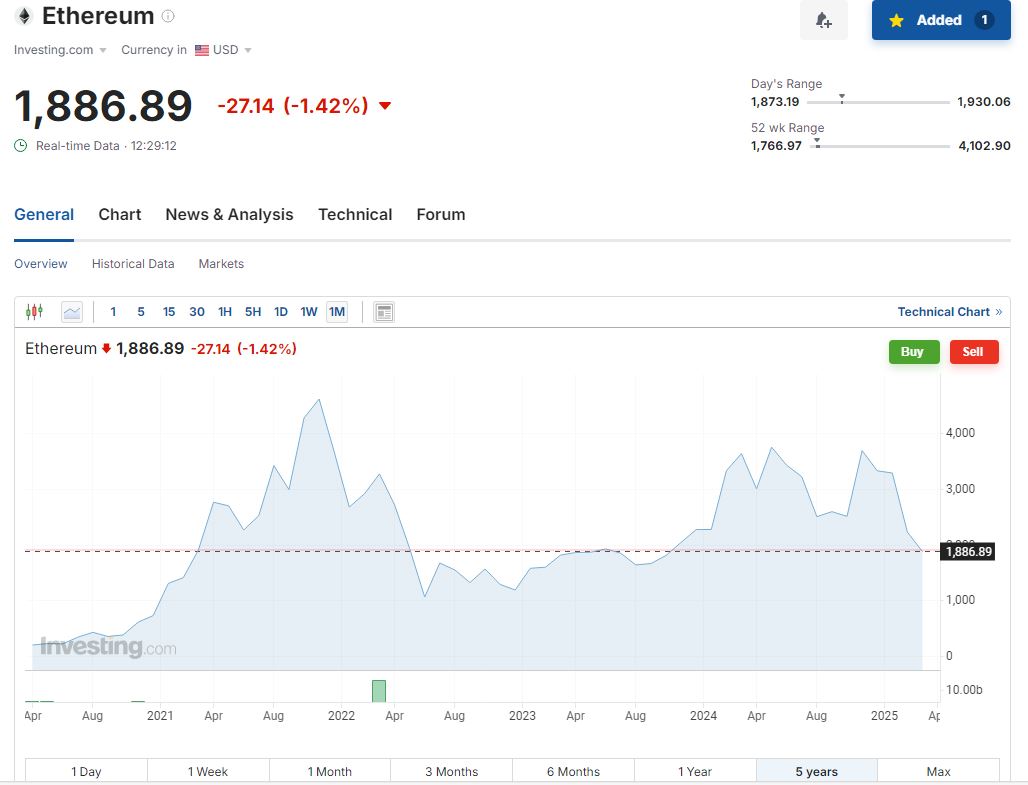
Task: Set the chart interval to 1M
Action: coord(337,312)
